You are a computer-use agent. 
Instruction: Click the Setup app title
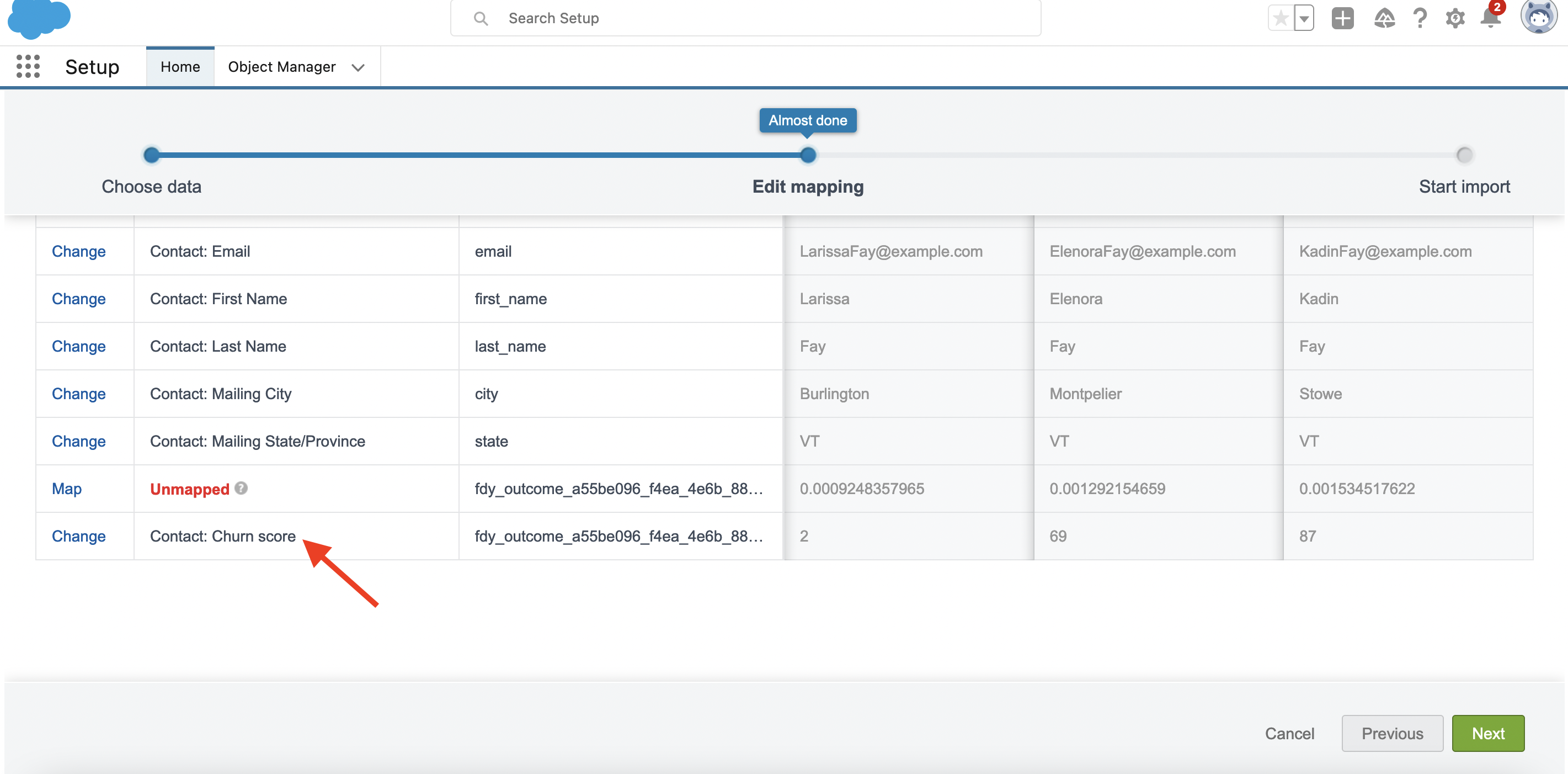click(93, 66)
